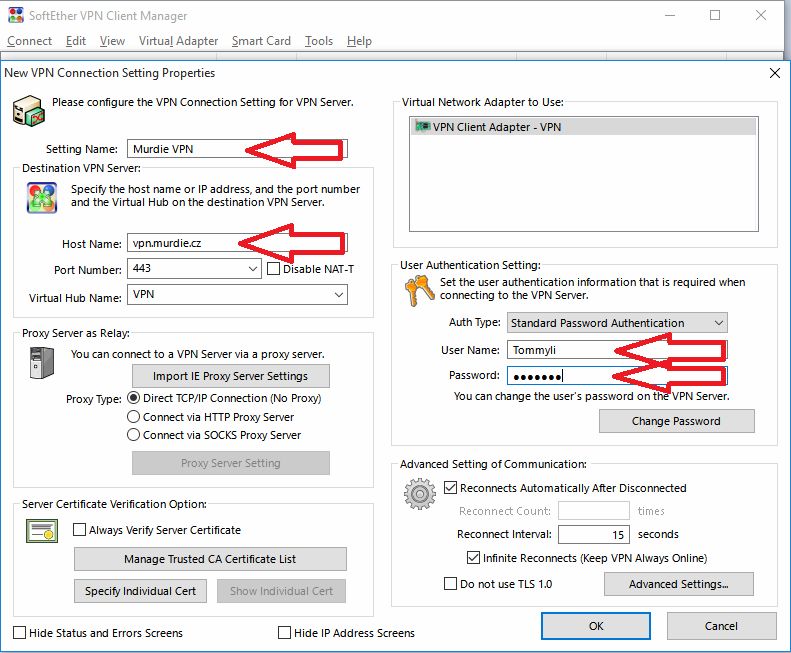Open the Tools menu

pos(319,41)
